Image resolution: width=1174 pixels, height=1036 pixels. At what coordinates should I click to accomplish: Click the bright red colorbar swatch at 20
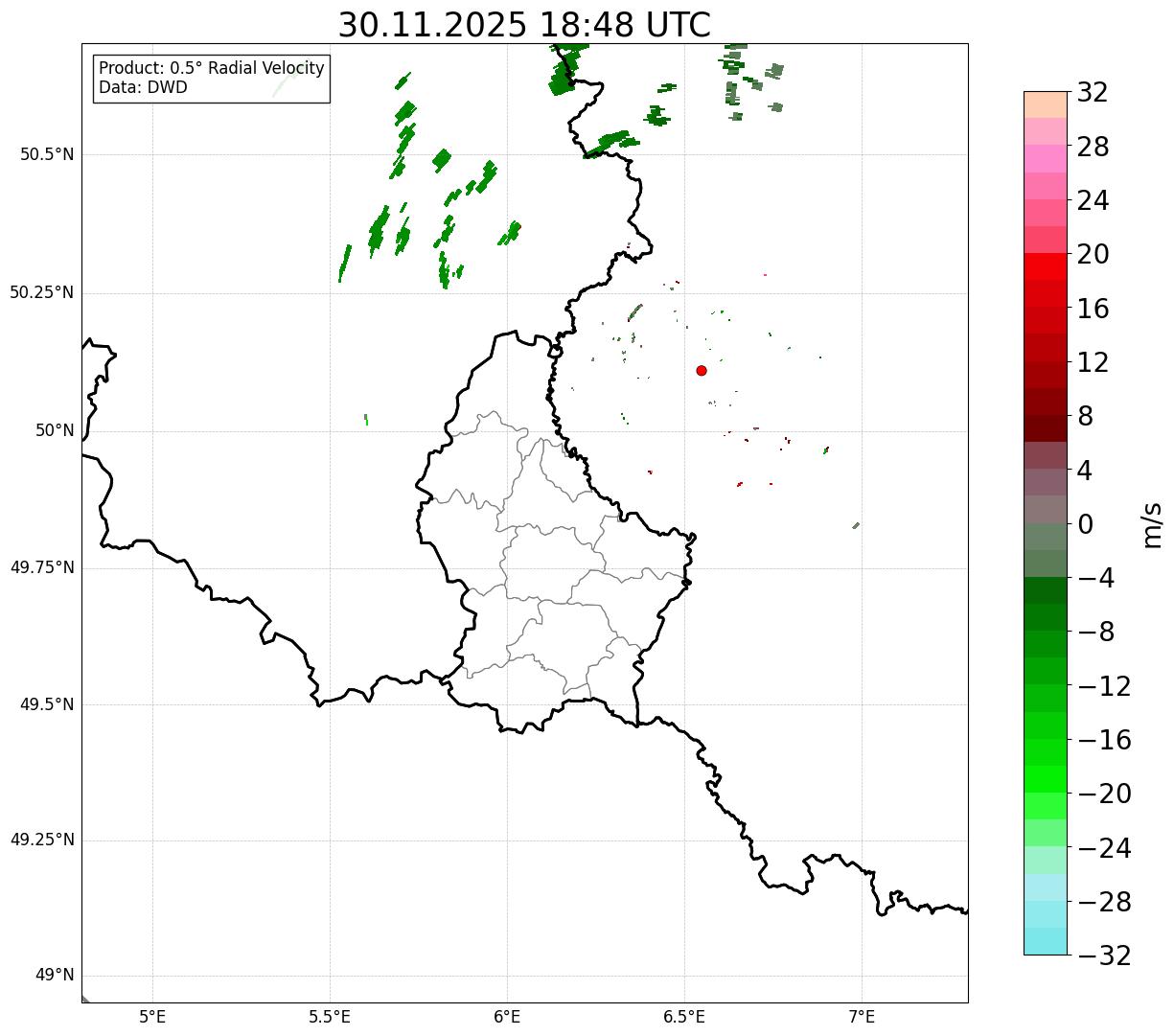[1046, 266]
